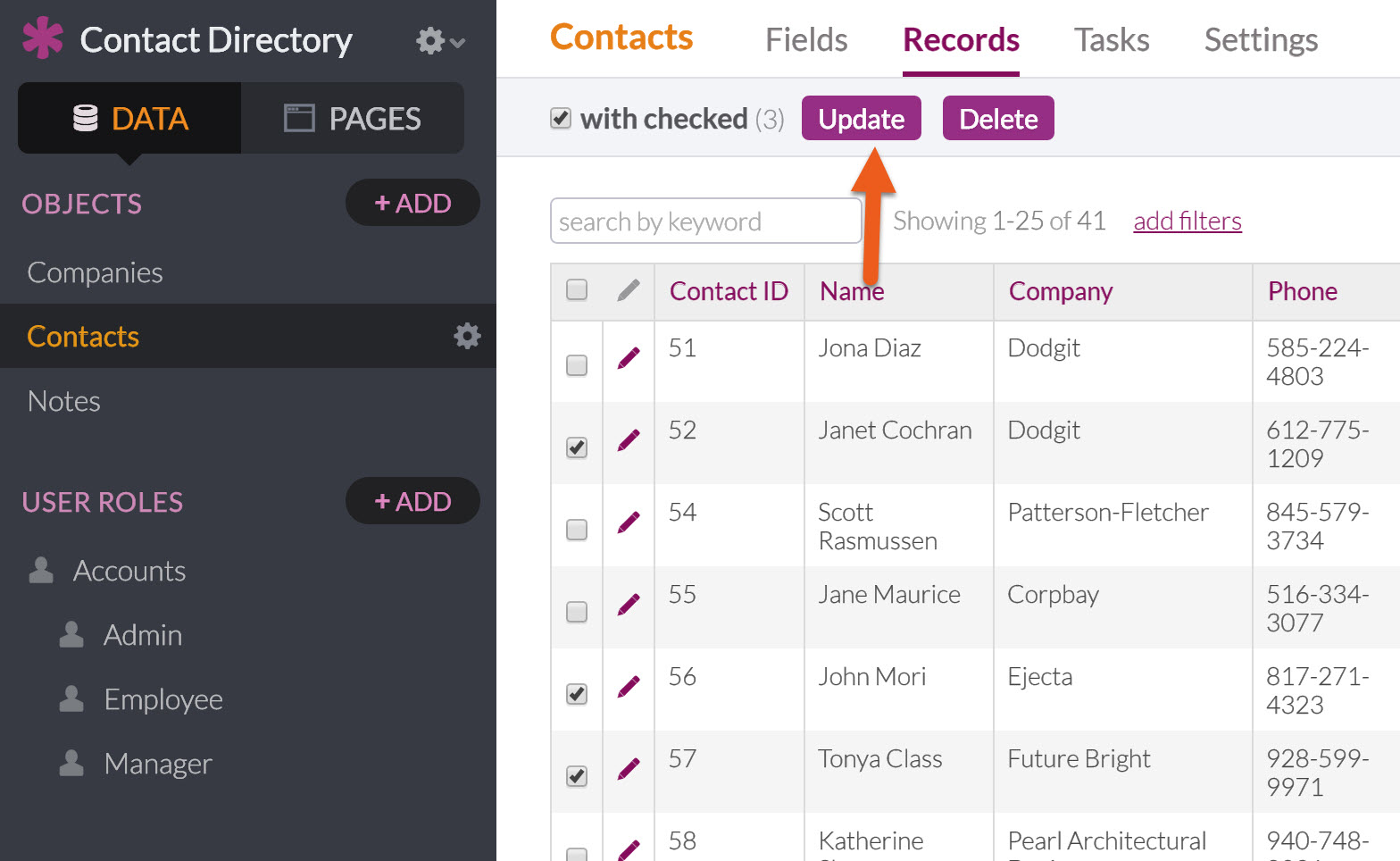This screenshot has height=861, width=1400.
Task: Edit Jane Maurice record via pencil icon
Action: coord(629,605)
